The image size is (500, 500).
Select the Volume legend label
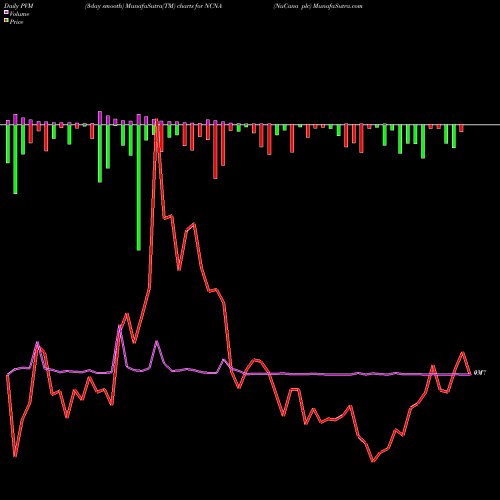19,14
